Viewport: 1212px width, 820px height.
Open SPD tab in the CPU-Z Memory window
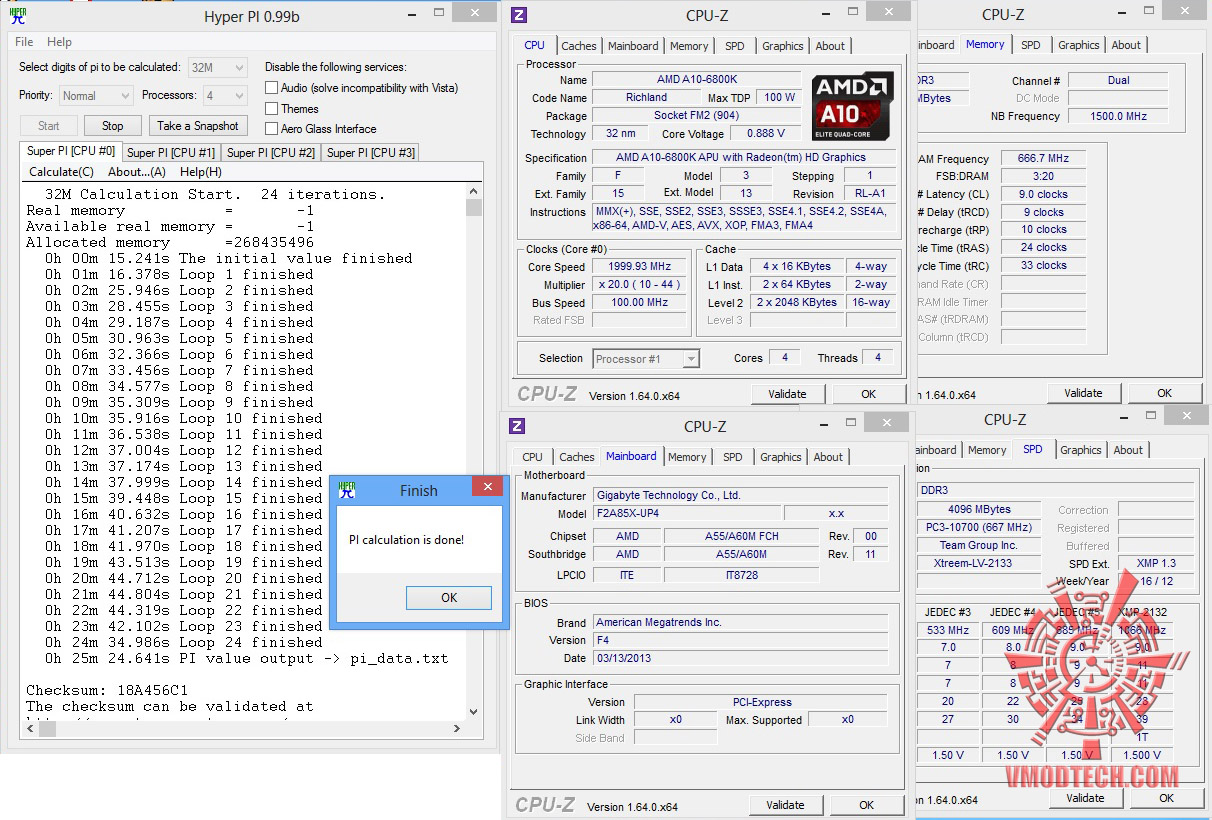coord(1030,45)
